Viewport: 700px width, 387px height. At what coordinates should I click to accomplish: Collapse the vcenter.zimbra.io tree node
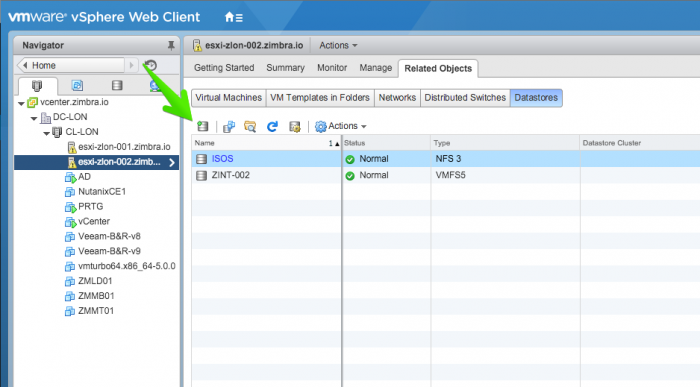coord(21,103)
